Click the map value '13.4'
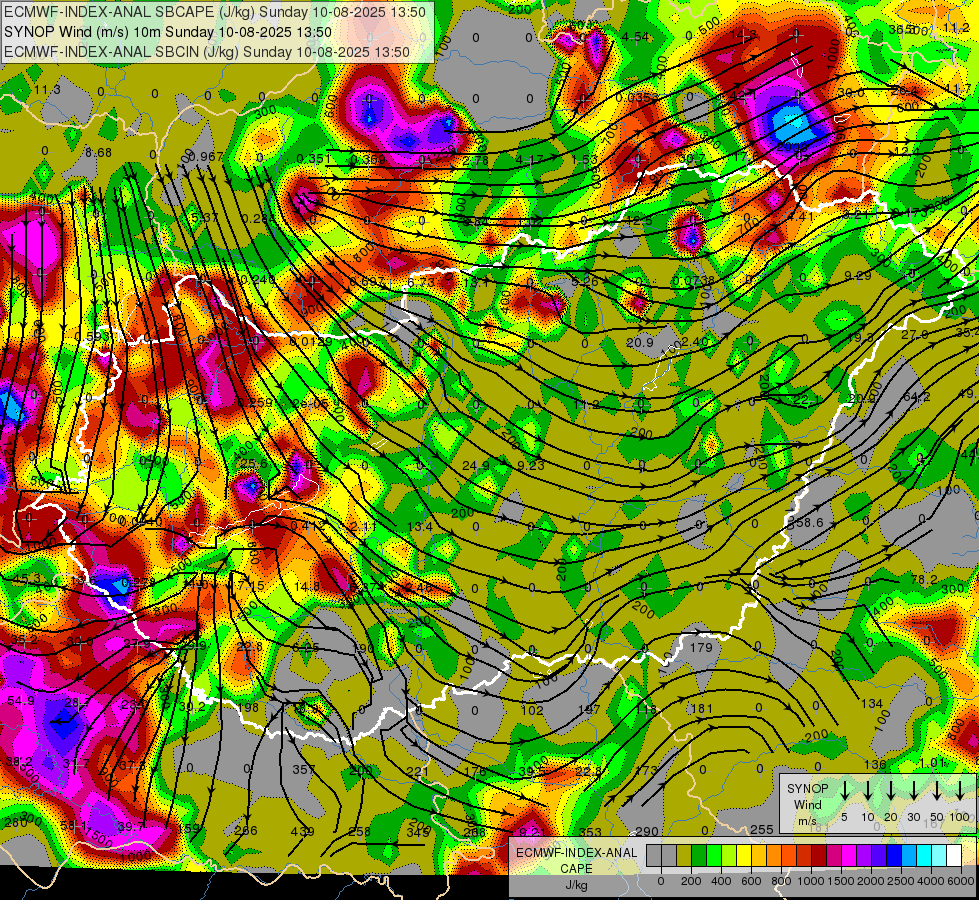 tap(420, 527)
